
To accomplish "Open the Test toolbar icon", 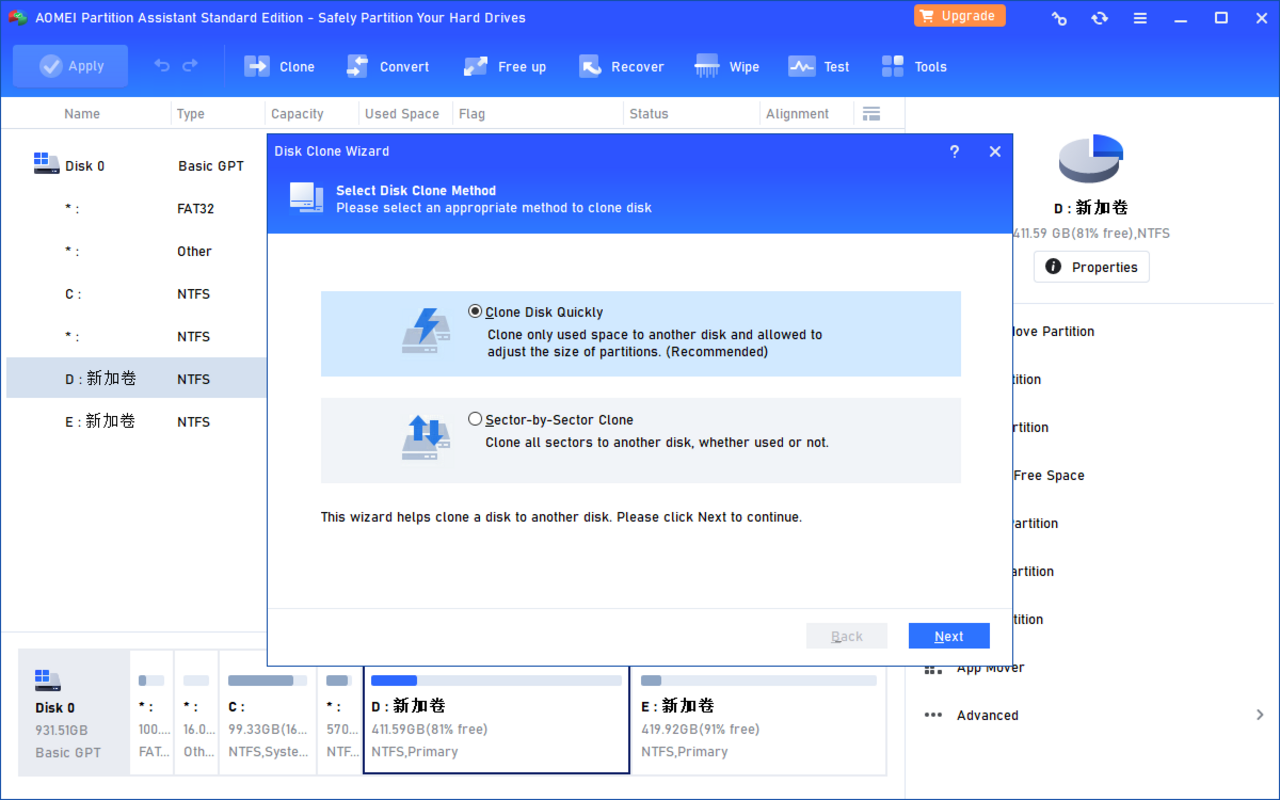I will [818, 66].
